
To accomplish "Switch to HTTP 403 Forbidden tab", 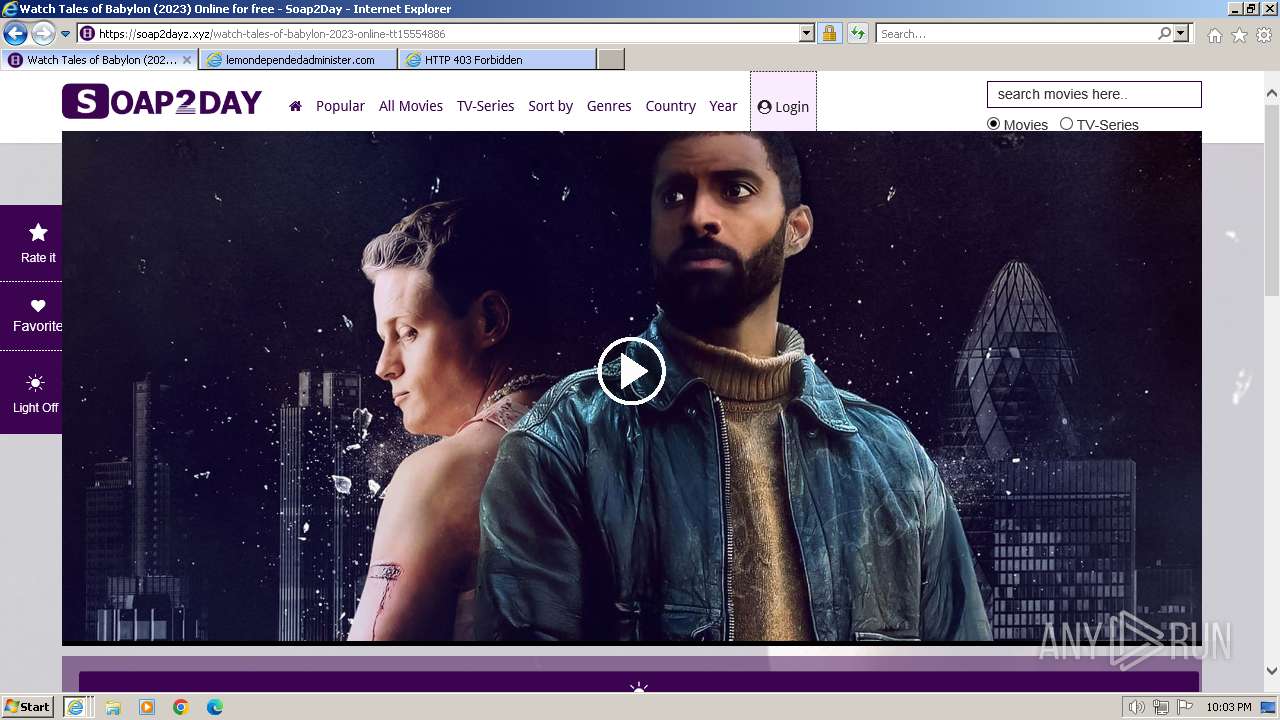I will point(497,60).
